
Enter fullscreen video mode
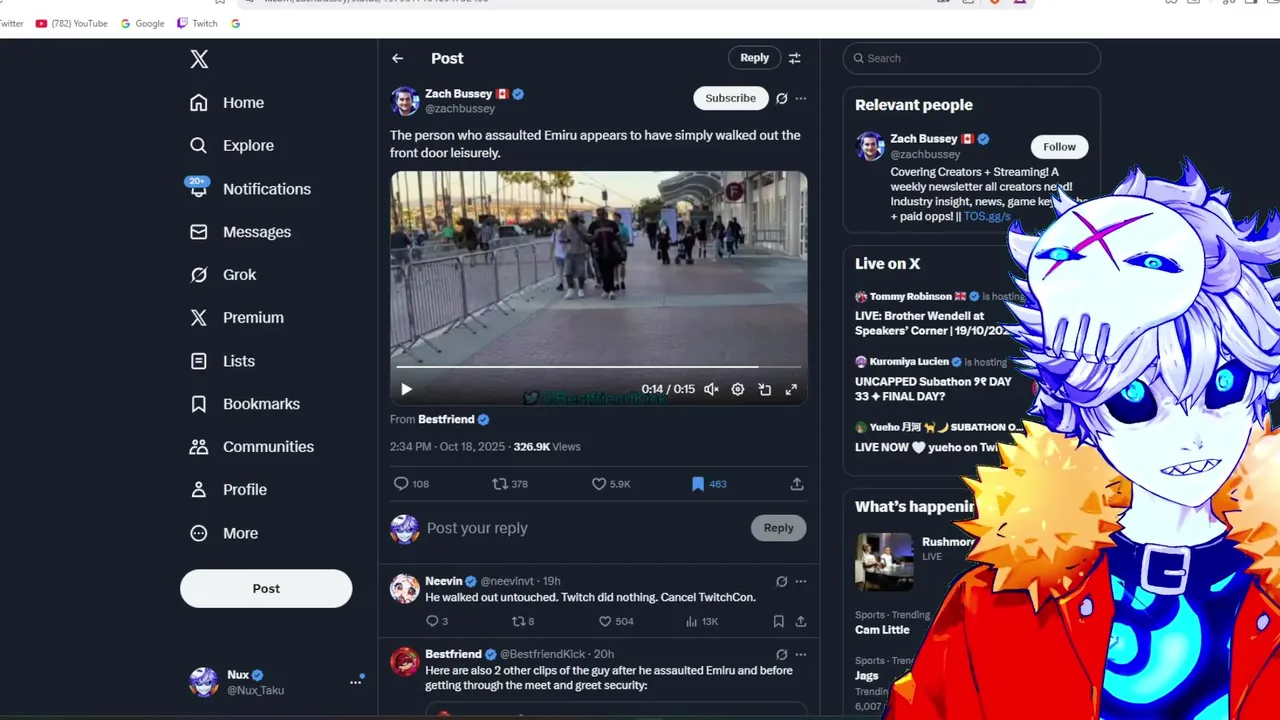coord(791,389)
